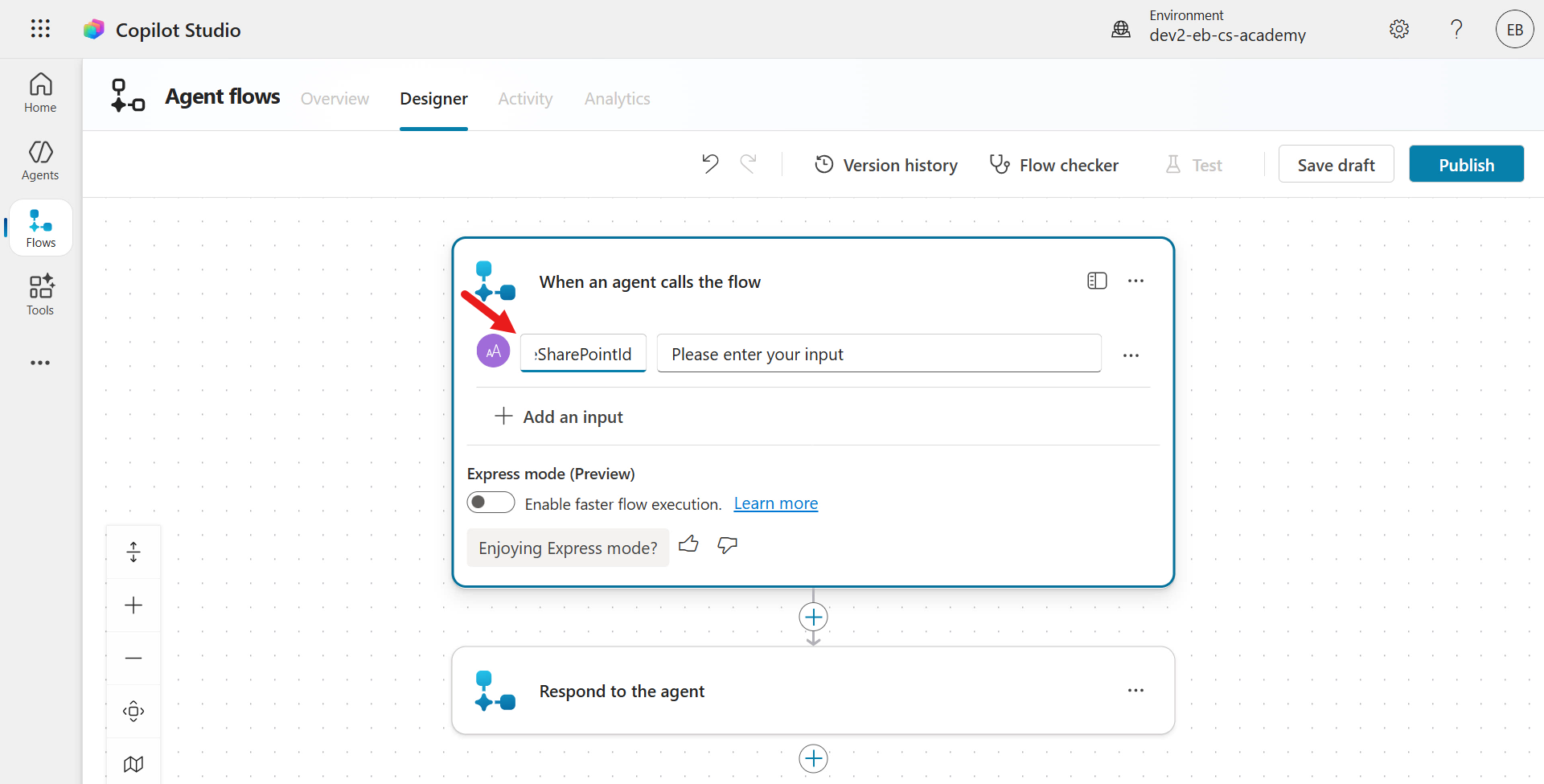Screen dimensions: 1544x784
Task: Open the Settings gear icon
Action: [x=1399, y=29]
